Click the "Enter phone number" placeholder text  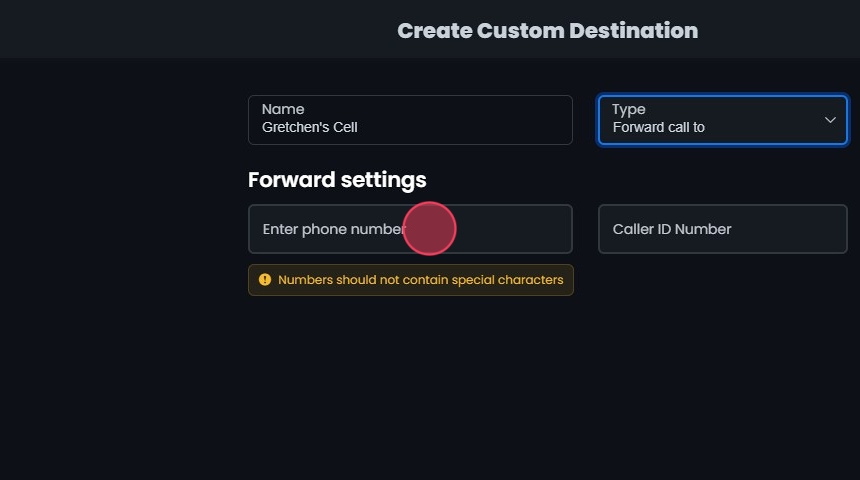[332, 229]
